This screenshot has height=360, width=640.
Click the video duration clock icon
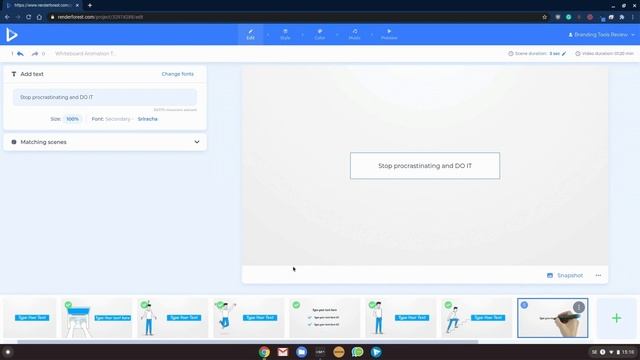coord(578,53)
